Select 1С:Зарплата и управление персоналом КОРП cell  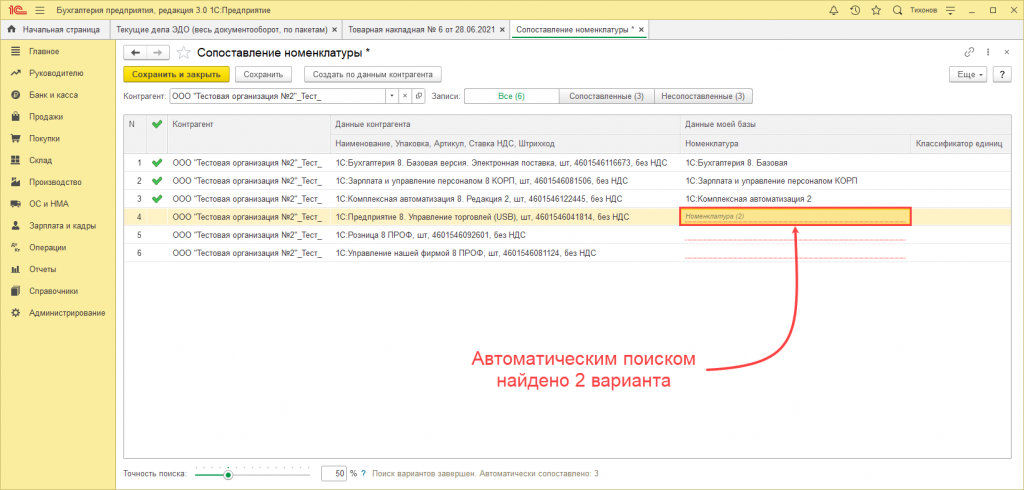click(795, 180)
